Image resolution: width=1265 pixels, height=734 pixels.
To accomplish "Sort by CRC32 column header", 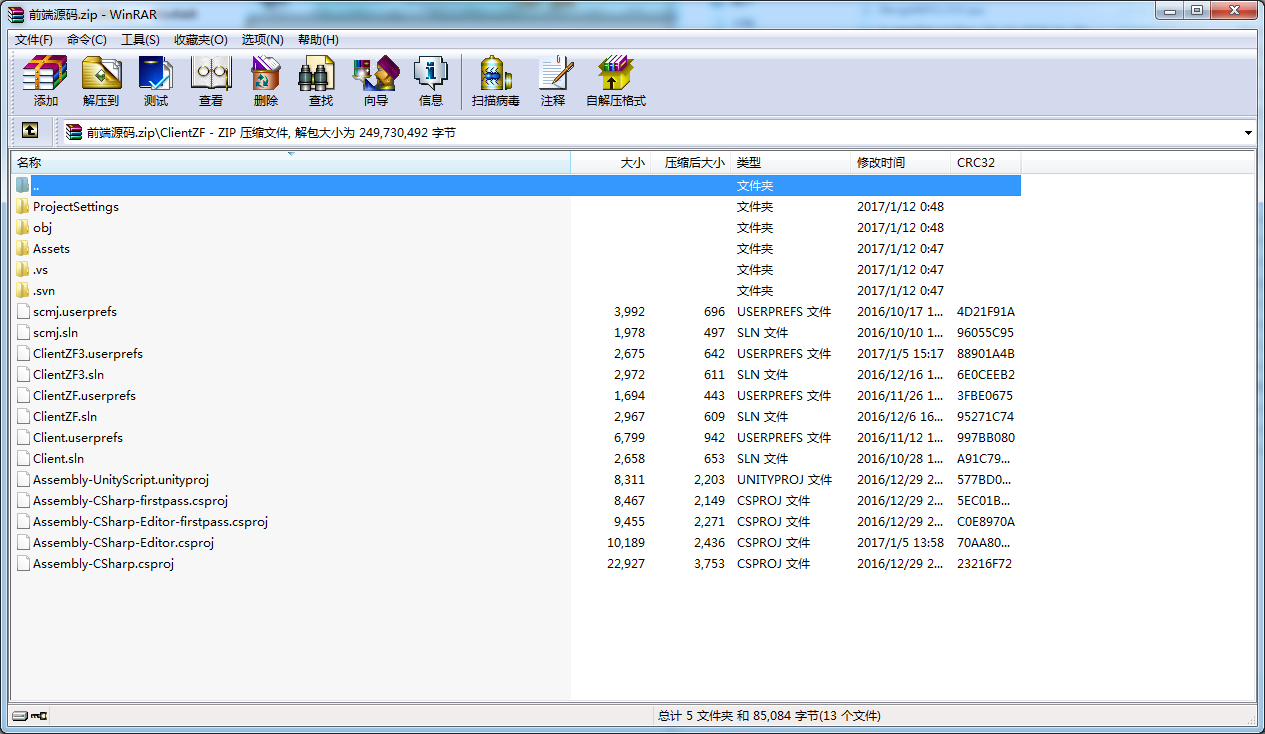I will pyautogui.click(x=986, y=162).
